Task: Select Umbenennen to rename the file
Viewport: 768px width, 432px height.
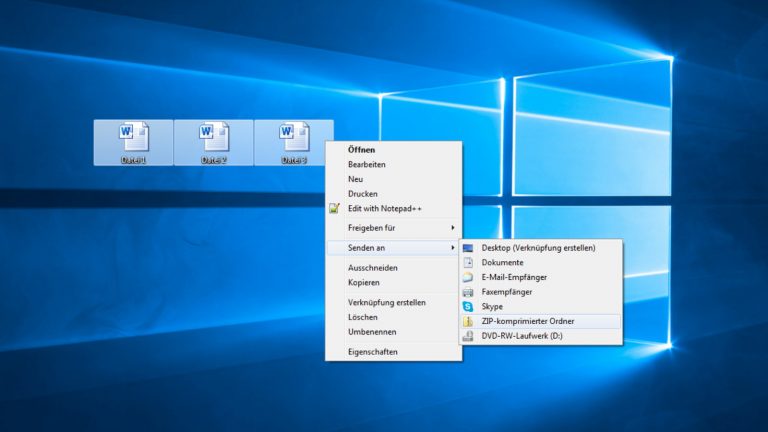Action: [372, 331]
